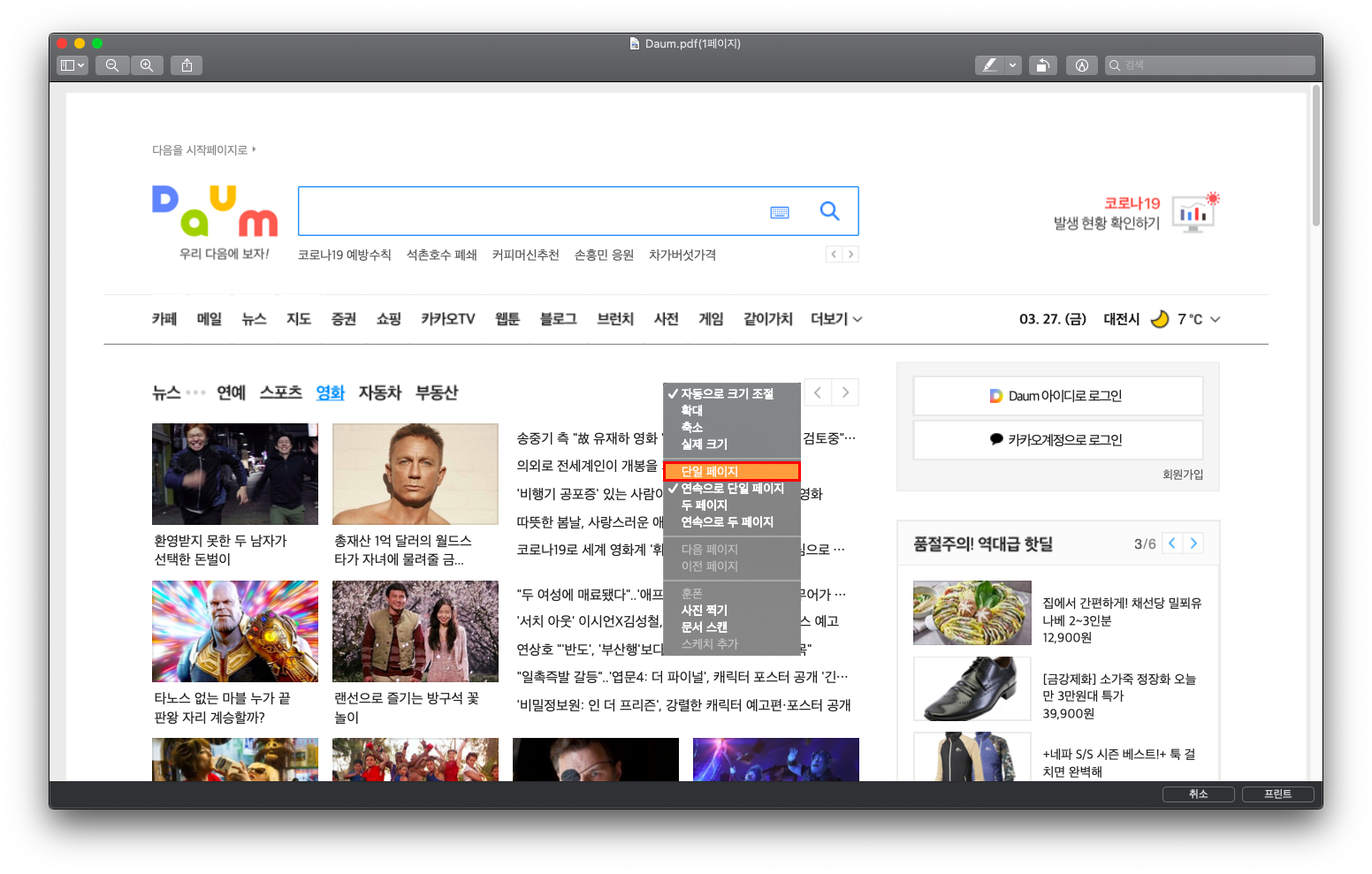The height and width of the screenshot is (874, 1372).
Task: Open the 증권 navigation item
Action: pyautogui.click(x=344, y=319)
